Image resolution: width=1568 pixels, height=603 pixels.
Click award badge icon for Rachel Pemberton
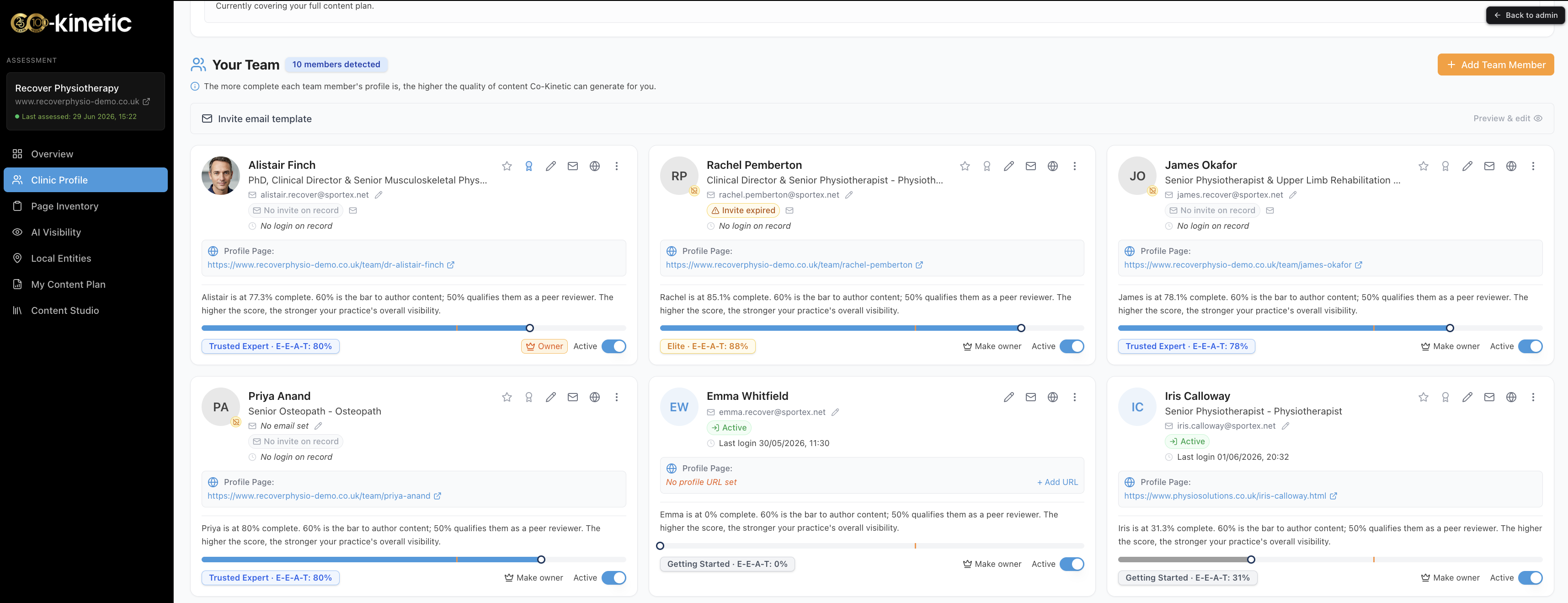click(x=987, y=166)
